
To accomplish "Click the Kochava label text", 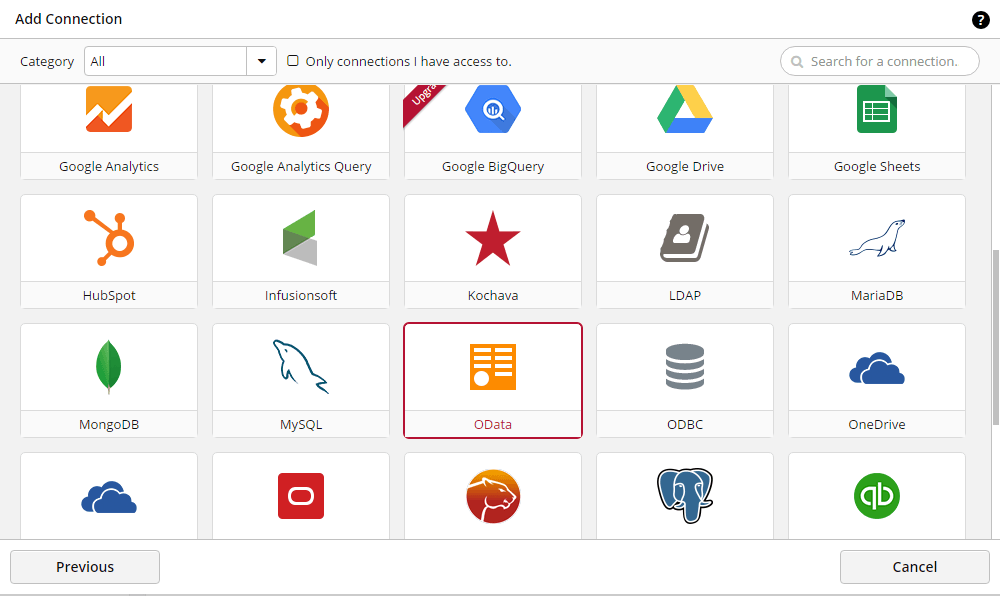I will click(x=493, y=295).
